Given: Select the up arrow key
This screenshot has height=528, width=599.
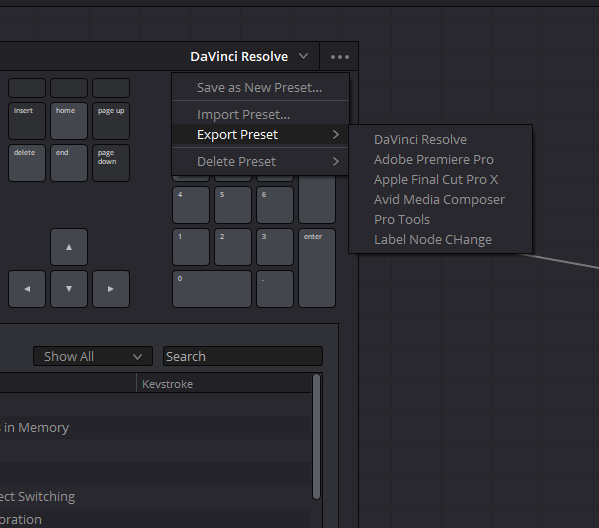Looking at the screenshot, I should [x=69, y=247].
